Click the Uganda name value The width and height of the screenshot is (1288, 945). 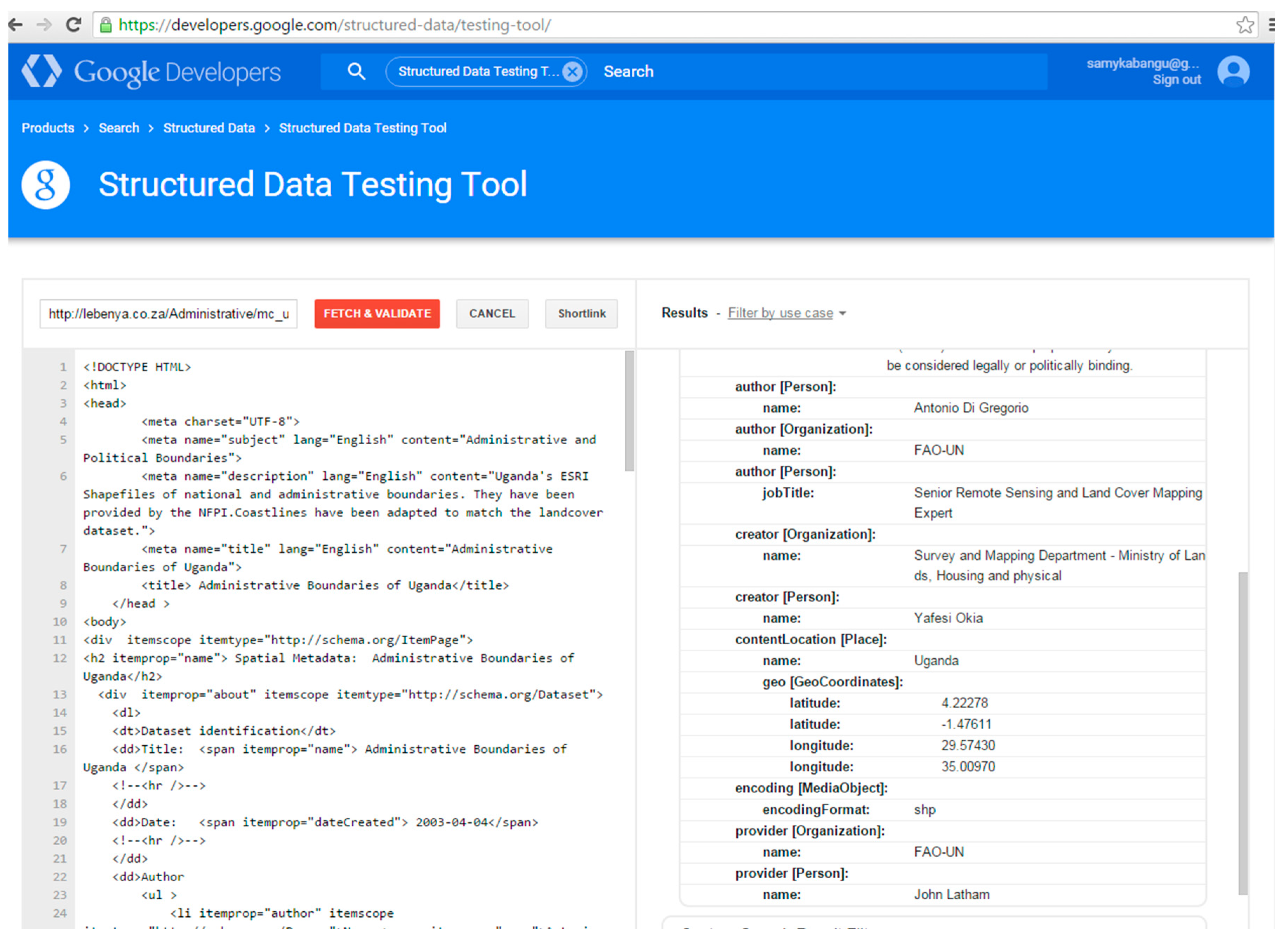tap(936, 661)
